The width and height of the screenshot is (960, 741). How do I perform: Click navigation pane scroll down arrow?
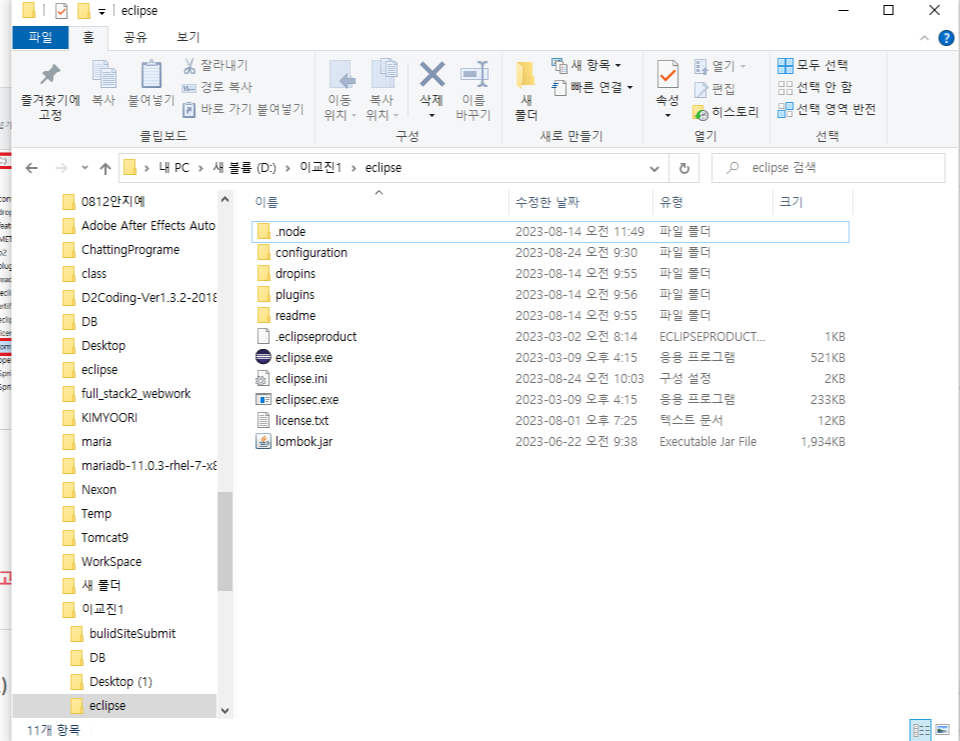click(225, 710)
